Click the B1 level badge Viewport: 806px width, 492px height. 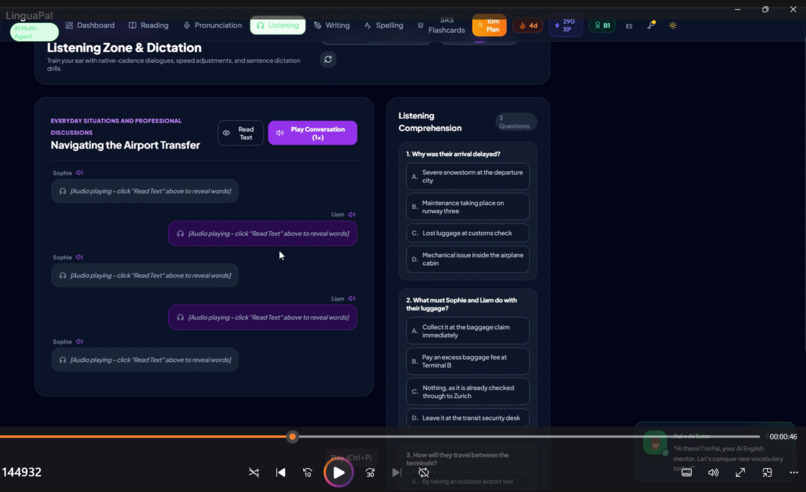click(602, 25)
